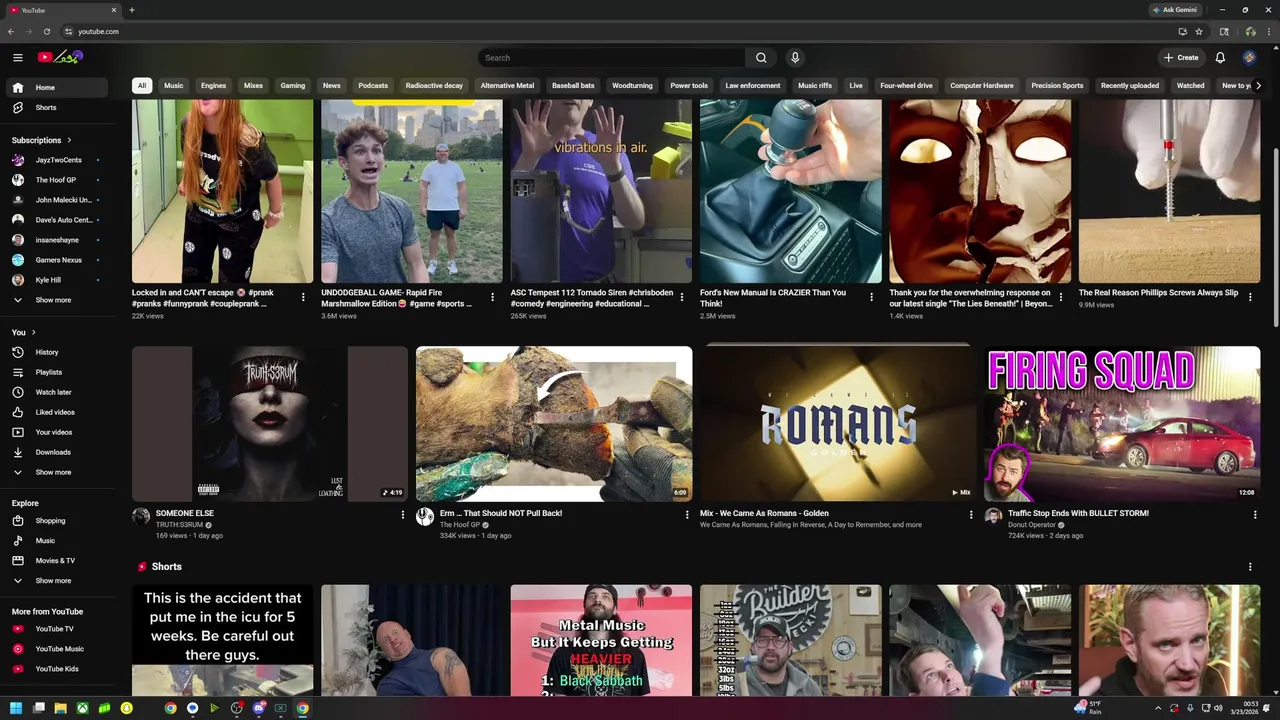Click the search magnifier button
The image size is (1280, 720).
[x=761, y=58]
